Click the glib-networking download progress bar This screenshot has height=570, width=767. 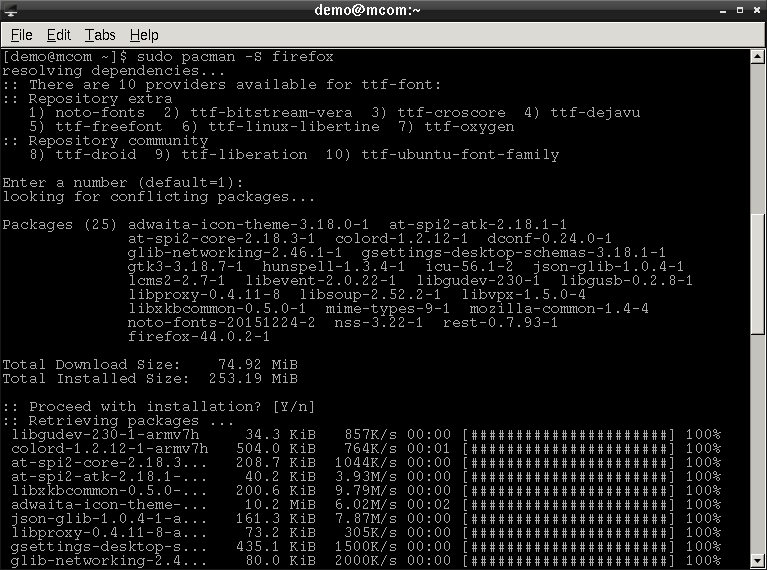568,561
